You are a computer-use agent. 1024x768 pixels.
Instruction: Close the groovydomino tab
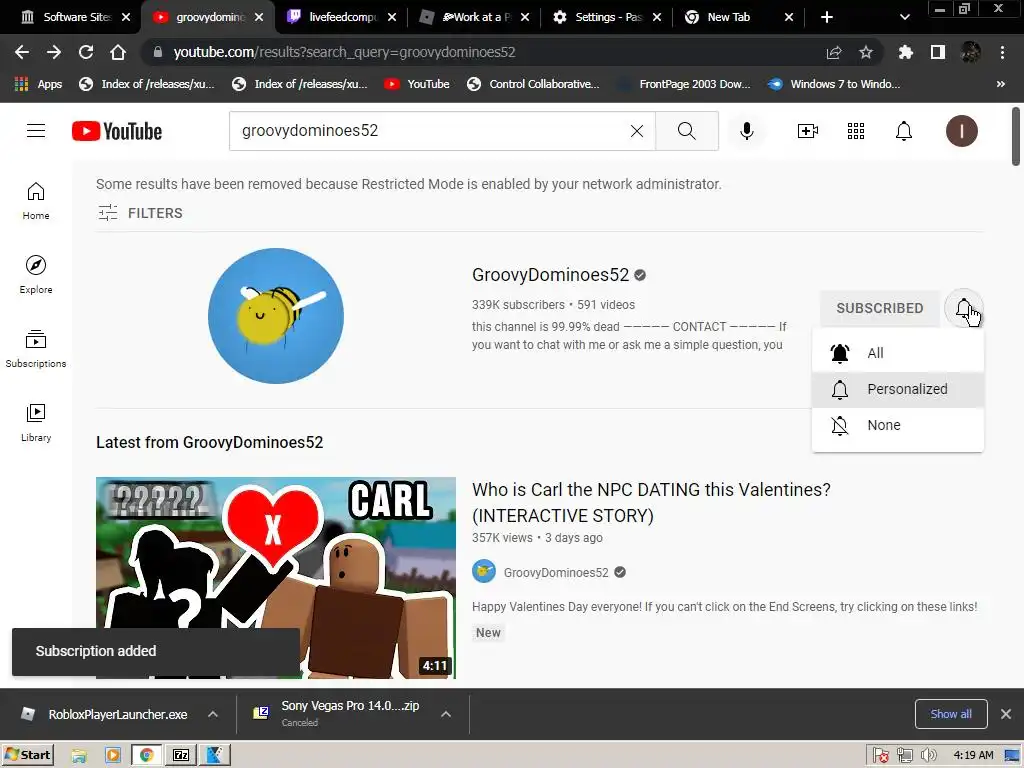tap(259, 17)
